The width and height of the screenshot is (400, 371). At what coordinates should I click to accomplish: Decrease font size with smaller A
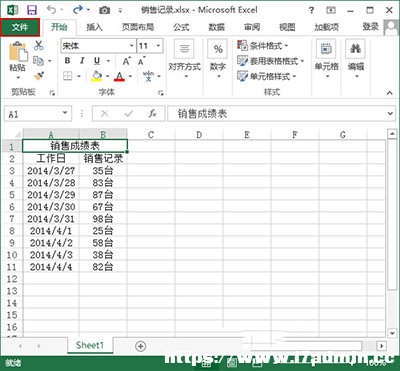coord(141,61)
